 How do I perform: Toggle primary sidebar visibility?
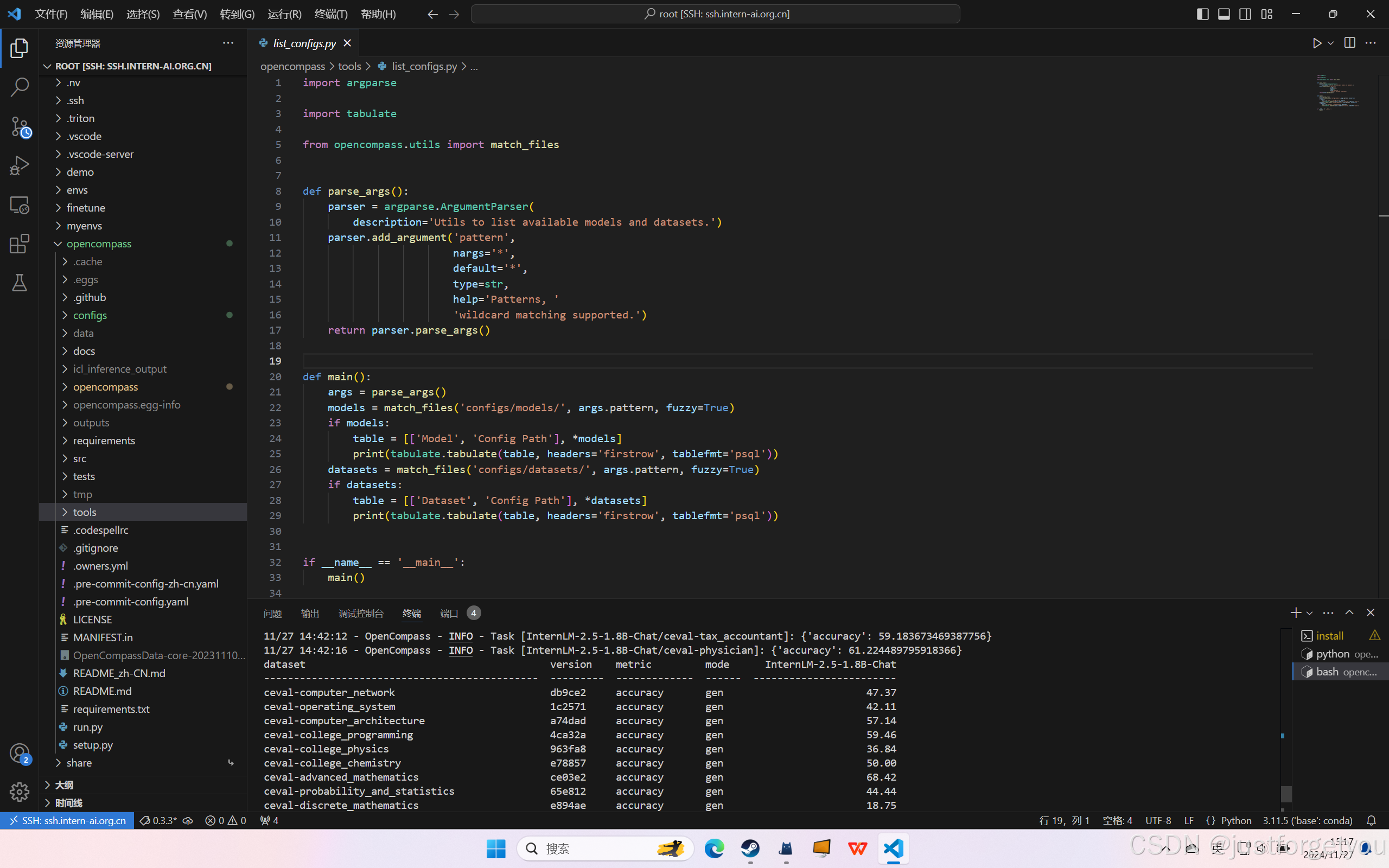pyautogui.click(x=1202, y=14)
